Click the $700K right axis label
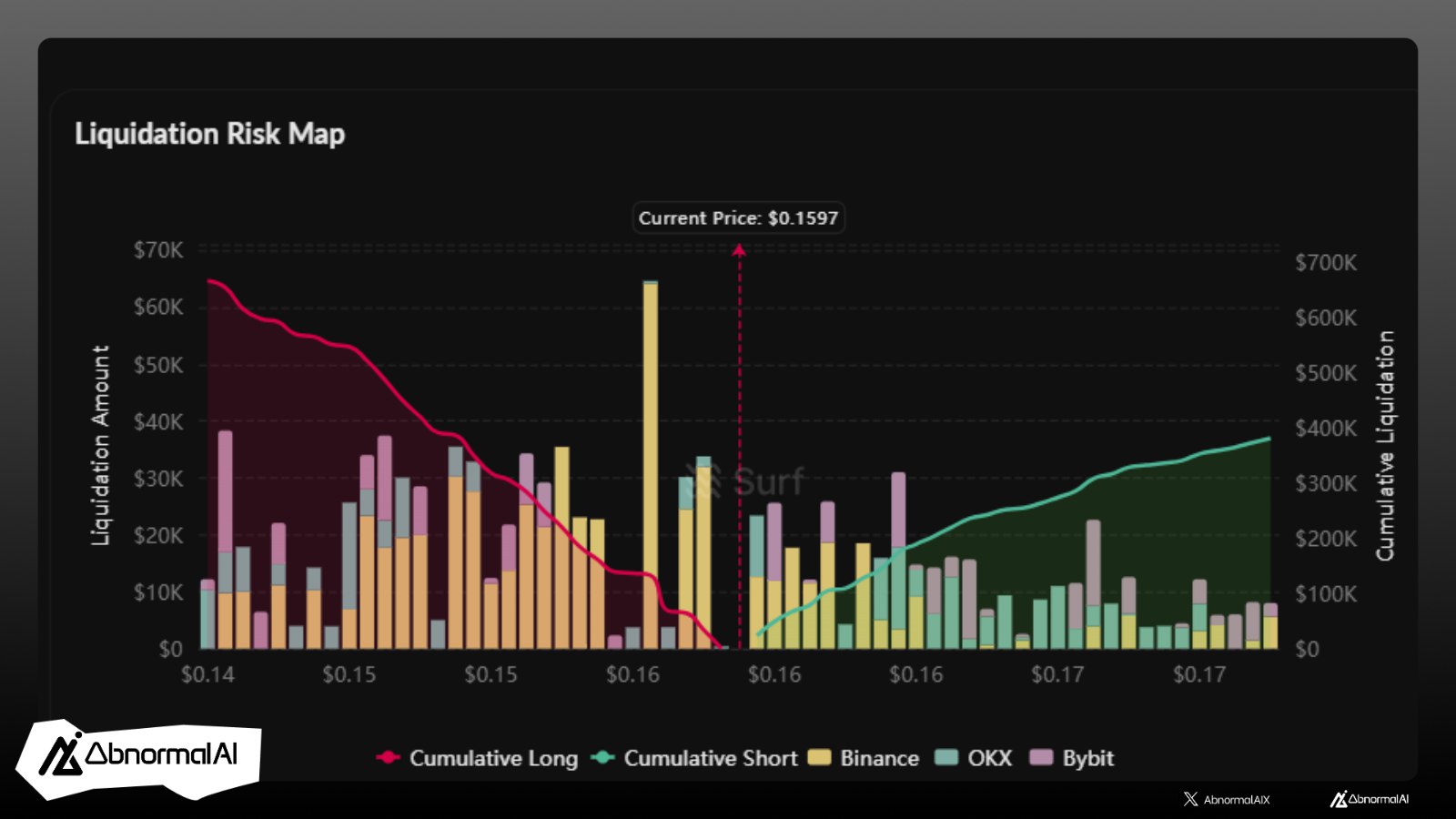Viewport: 1456px width, 819px height. pos(1326,263)
